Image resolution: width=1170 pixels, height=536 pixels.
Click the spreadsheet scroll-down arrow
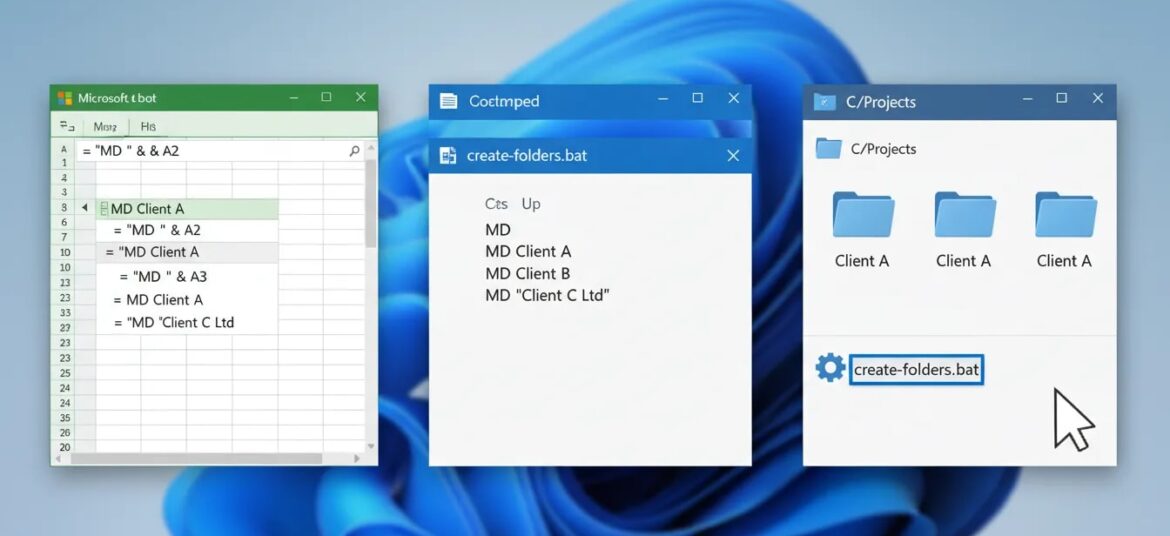(x=371, y=446)
